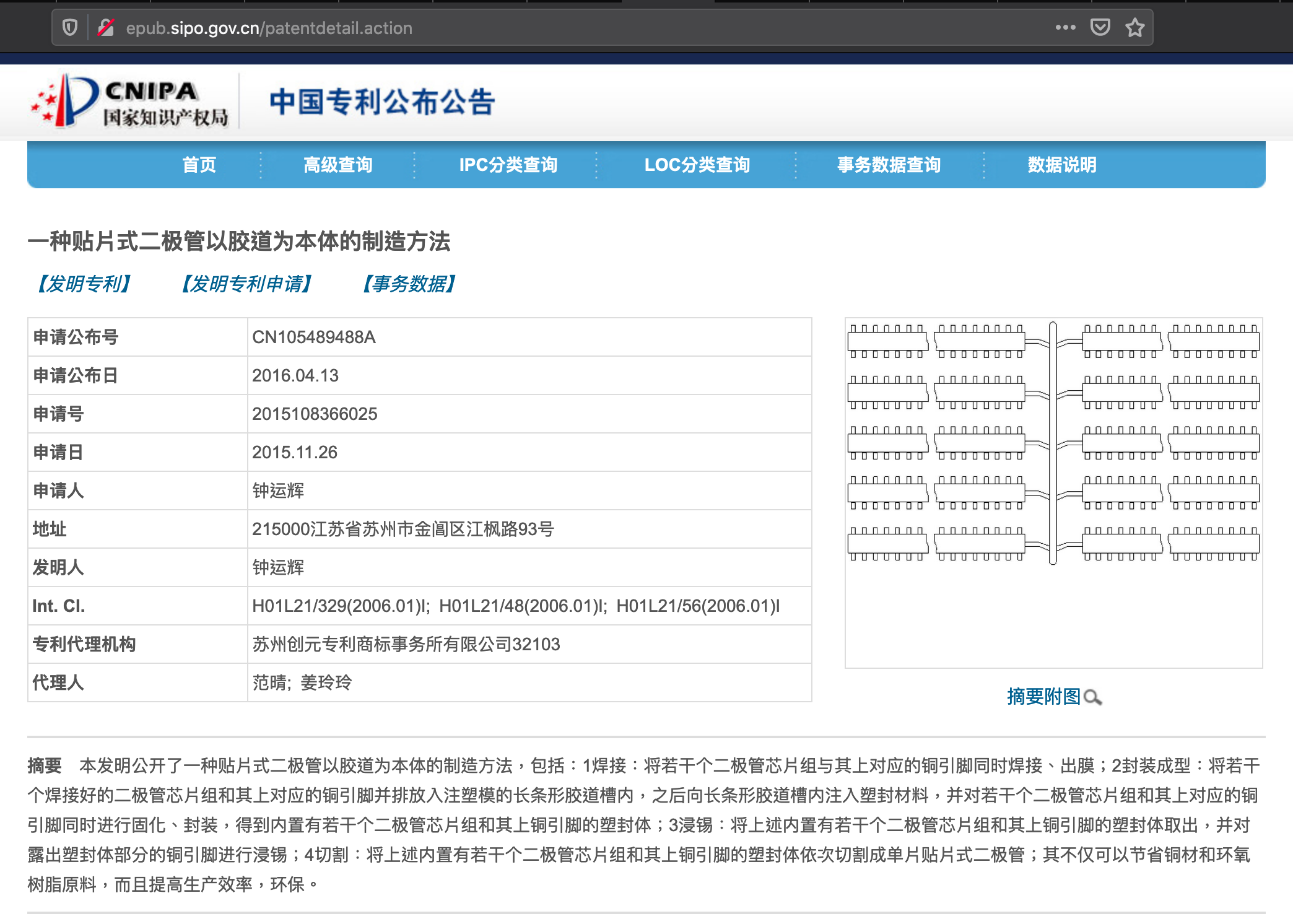Save the page to Pocket icon
The image size is (1293, 924).
1100,27
